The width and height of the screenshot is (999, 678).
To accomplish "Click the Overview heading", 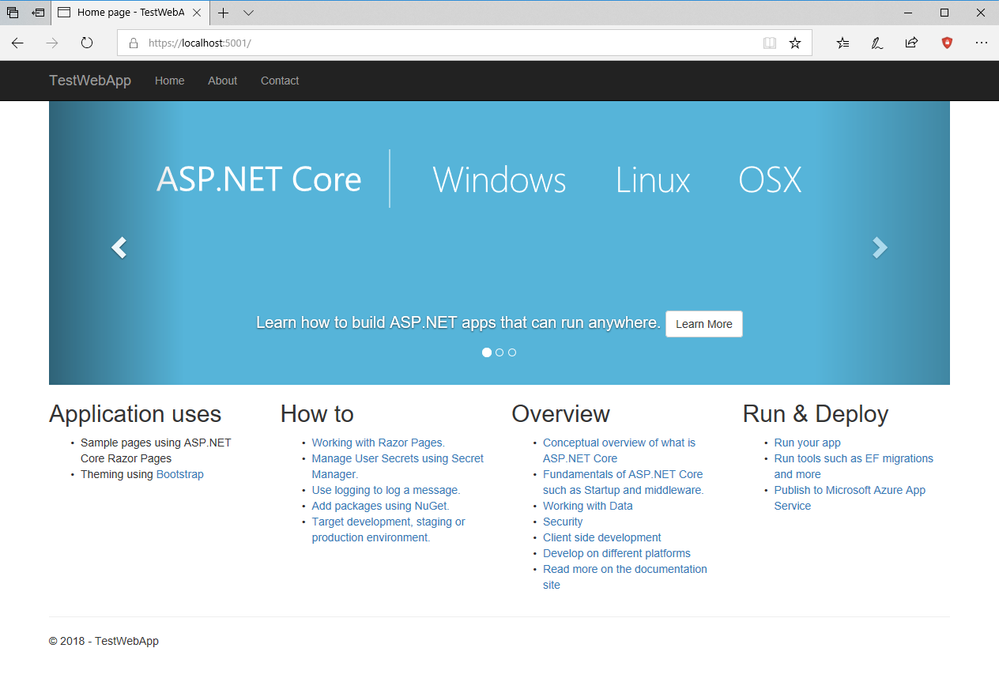I will tap(561, 414).
